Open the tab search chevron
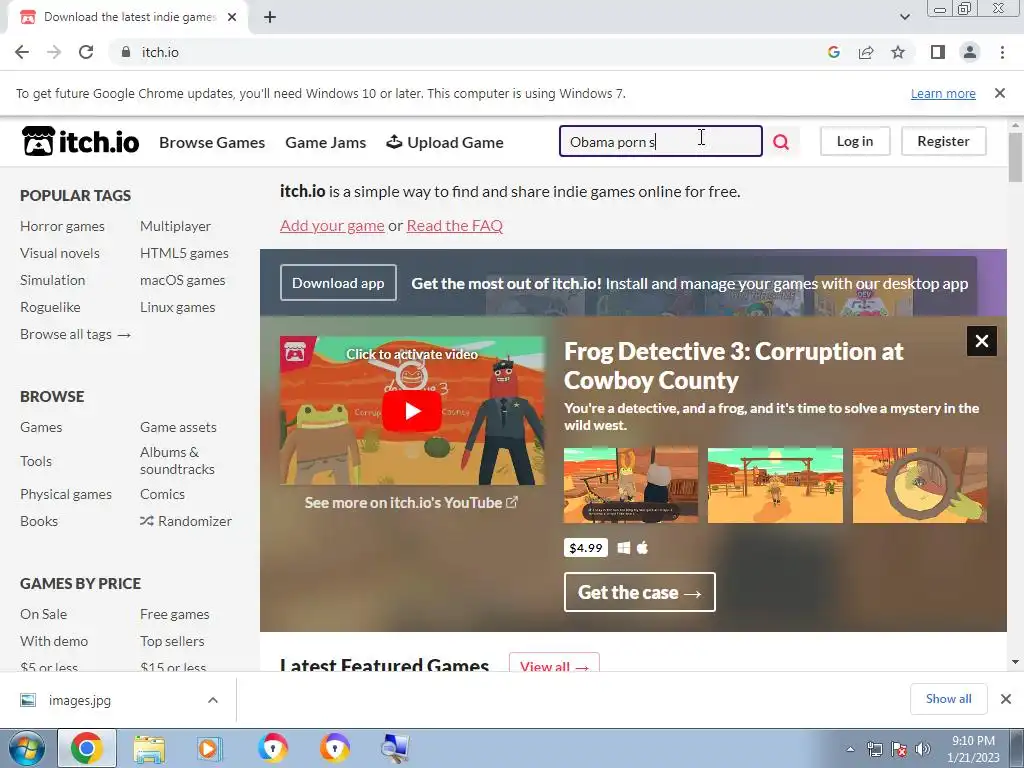Screen dimensions: 1024x768 904,17
